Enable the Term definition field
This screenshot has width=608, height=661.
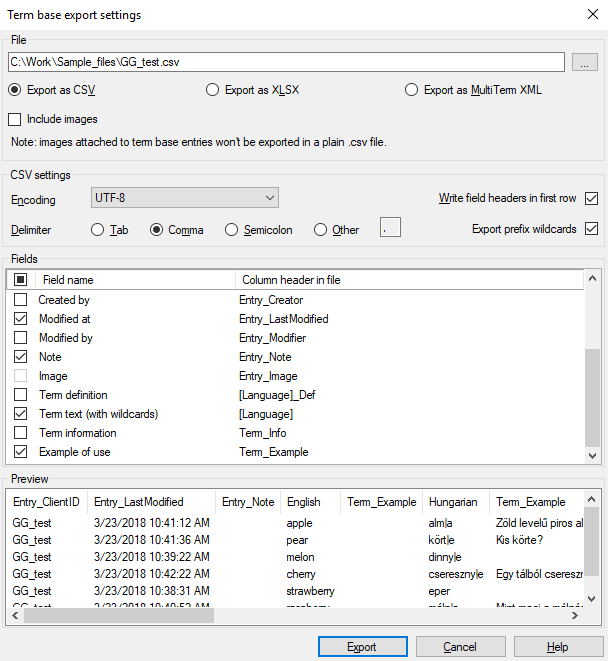point(20,395)
